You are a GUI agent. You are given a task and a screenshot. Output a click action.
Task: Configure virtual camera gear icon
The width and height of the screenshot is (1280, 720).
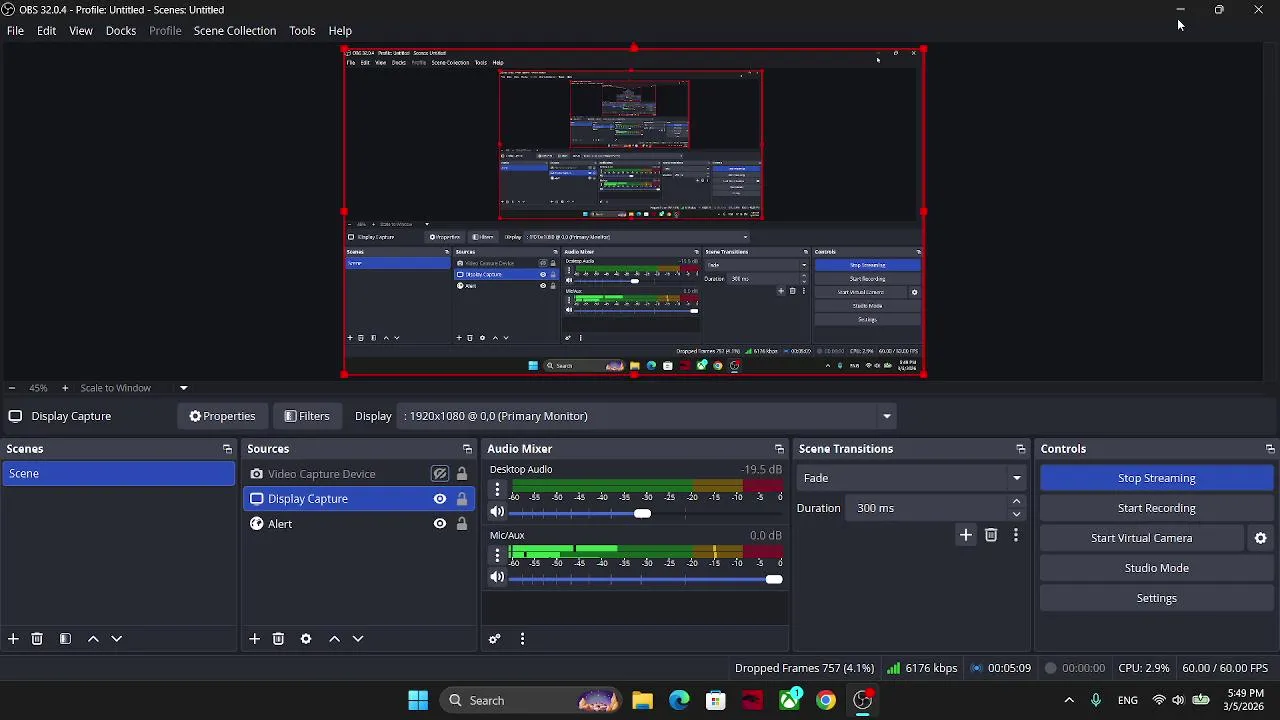[1261, 538]
